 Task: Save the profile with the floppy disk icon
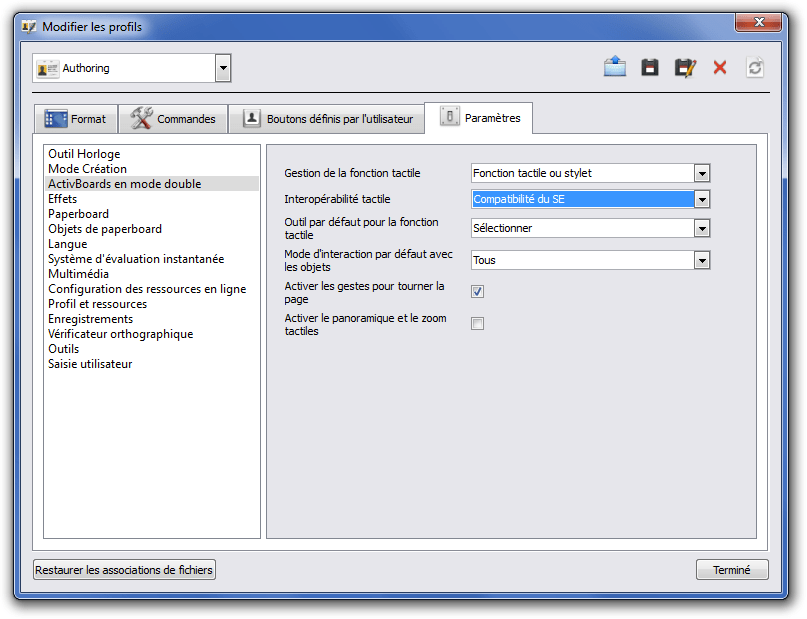click(650, 67)
